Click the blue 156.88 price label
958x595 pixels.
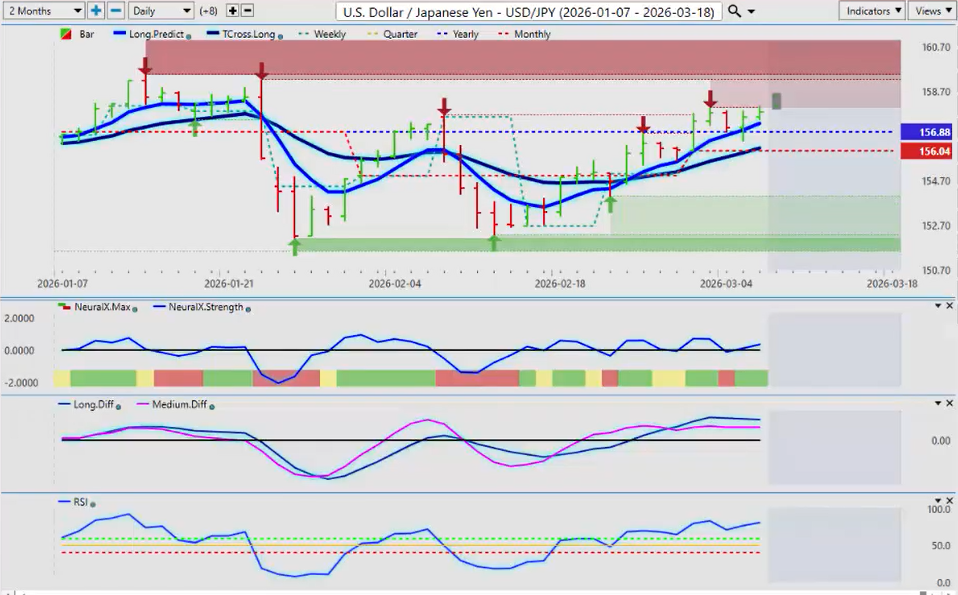925,132
